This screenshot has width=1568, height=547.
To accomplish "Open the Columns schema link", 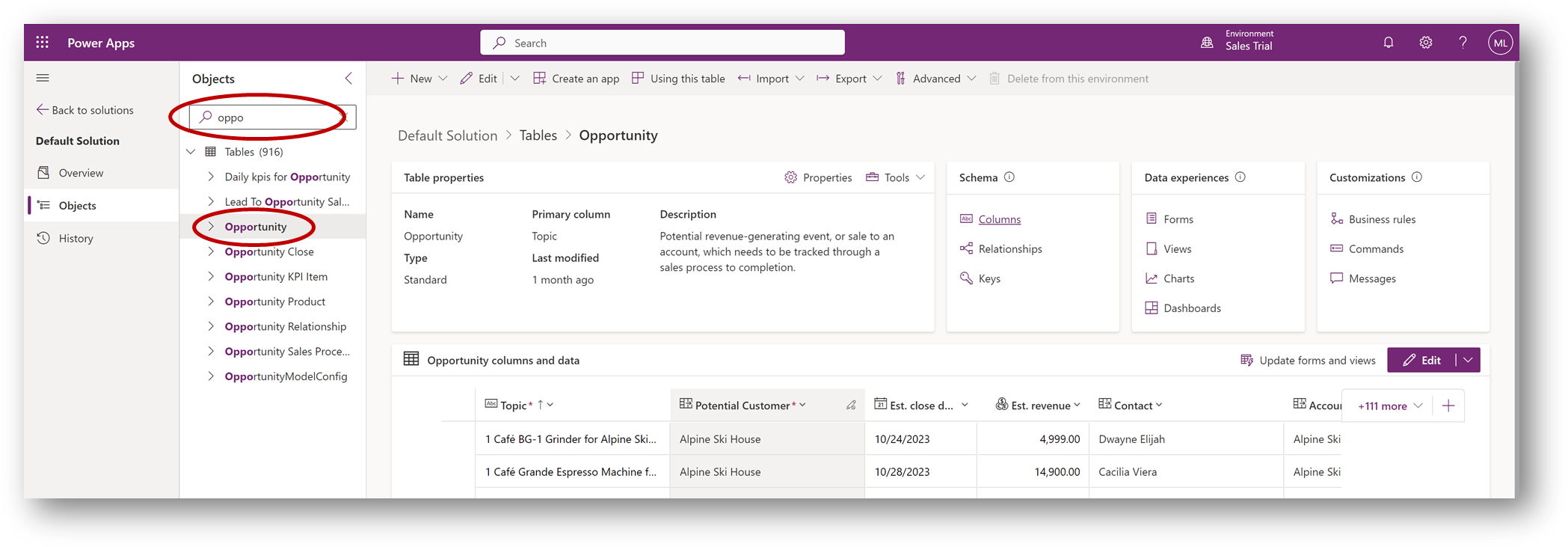I will coord(999,219).
